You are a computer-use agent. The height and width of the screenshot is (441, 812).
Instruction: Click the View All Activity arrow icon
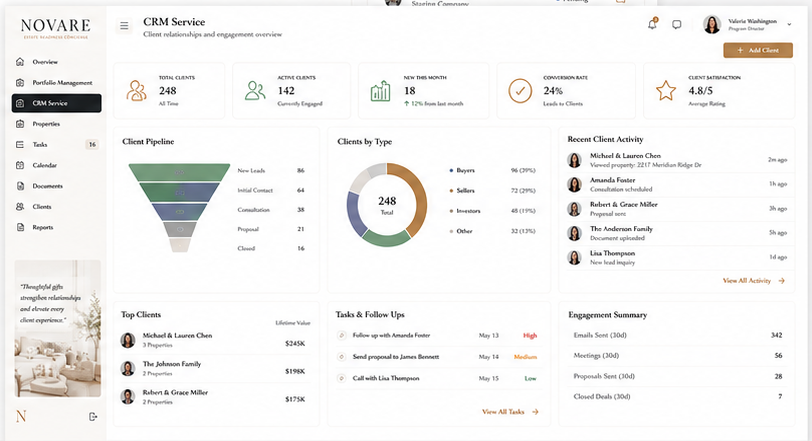click(782, 281)
